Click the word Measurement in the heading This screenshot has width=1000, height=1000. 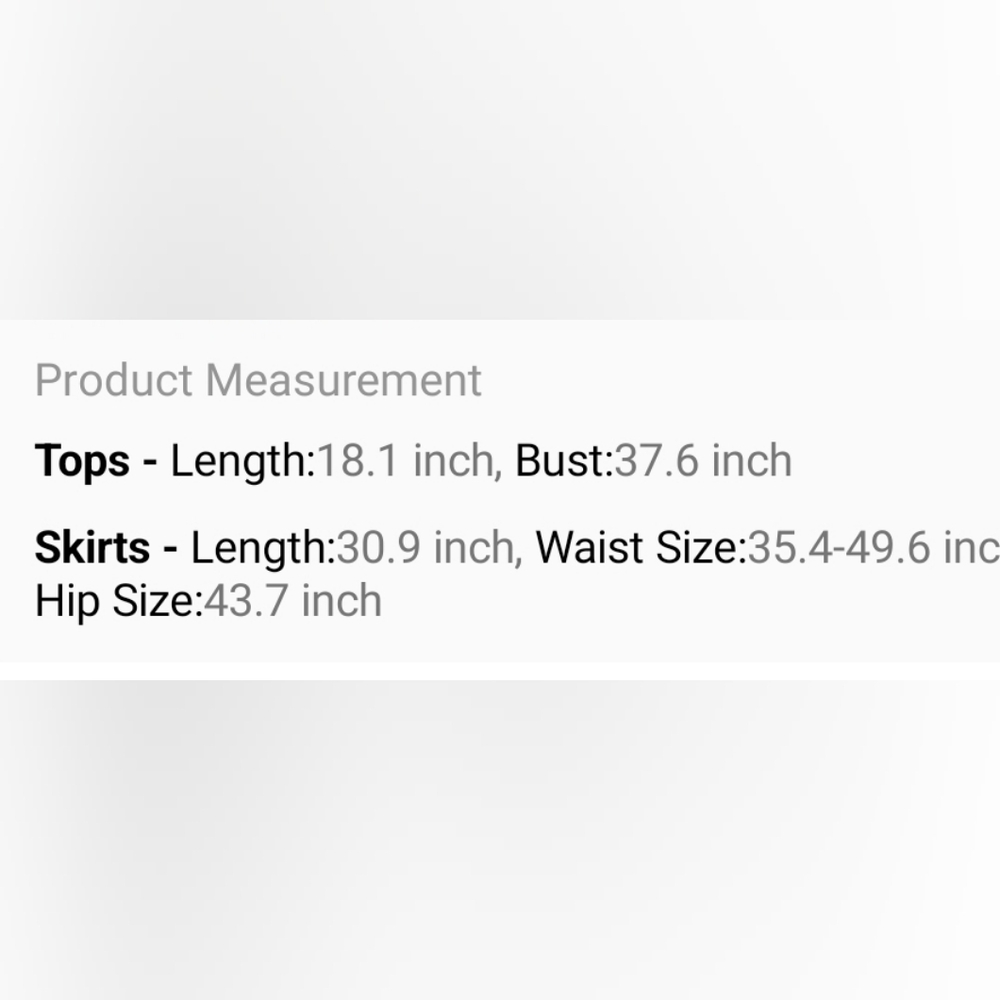344,381
